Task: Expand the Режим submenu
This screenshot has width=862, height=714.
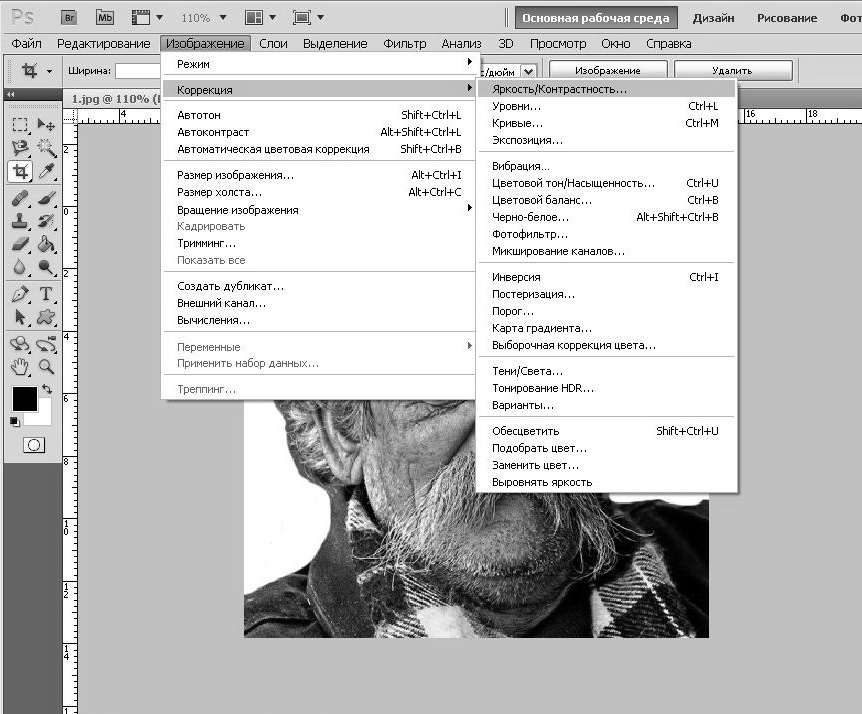Action: (x=318, y=64)
